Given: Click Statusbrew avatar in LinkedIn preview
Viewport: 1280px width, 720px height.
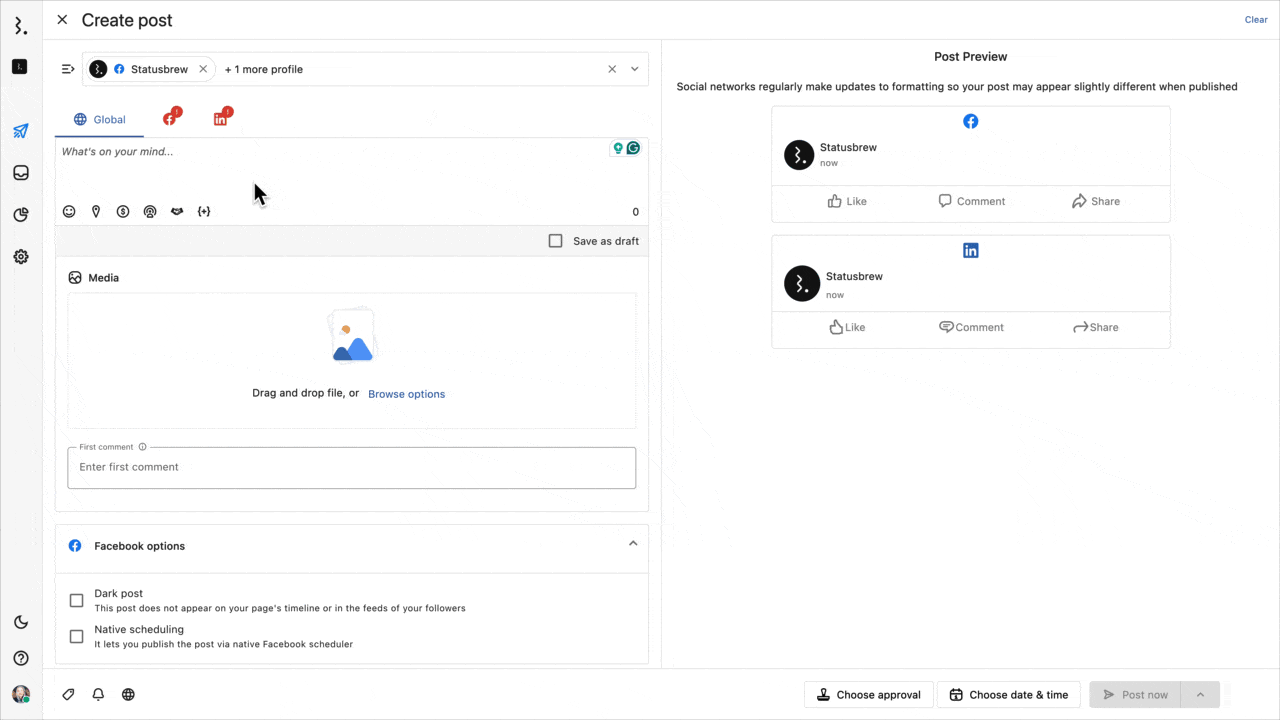Looking at the screenshot, I should (x=802, y=284).
